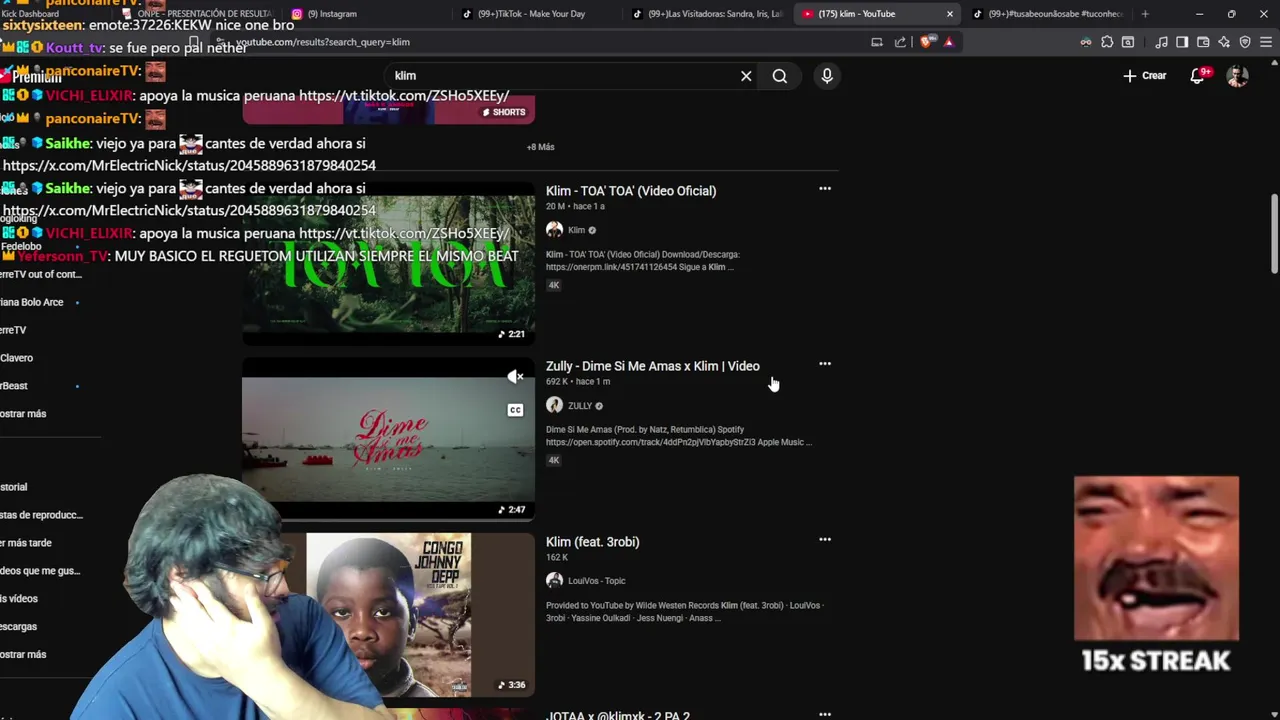Click the search-window icon beside extensions

[x=1128, y=42]
